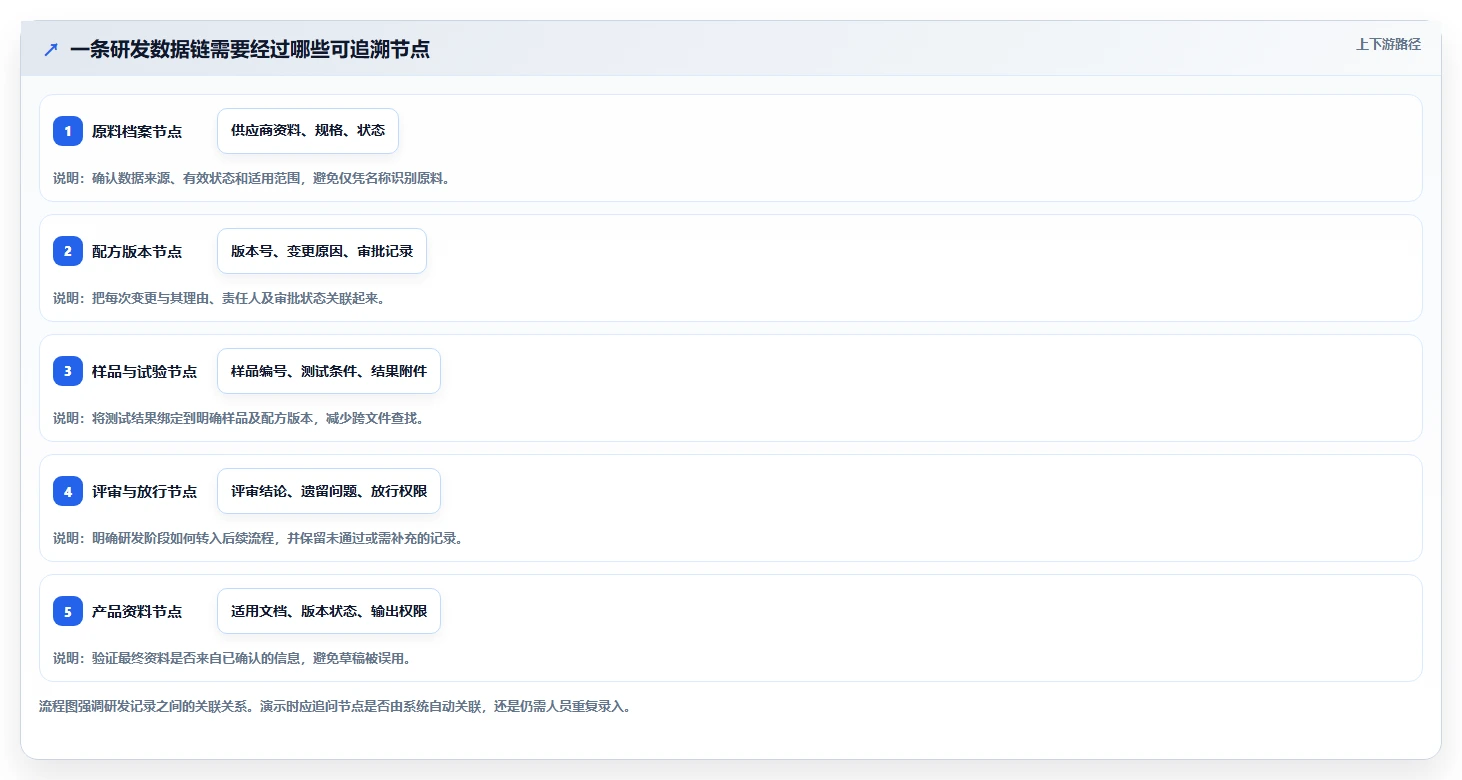This screenshot has width=1462, height=780.
Task: Click the description starting 把每次变更与其理由
Action: [x=219, y=298]
